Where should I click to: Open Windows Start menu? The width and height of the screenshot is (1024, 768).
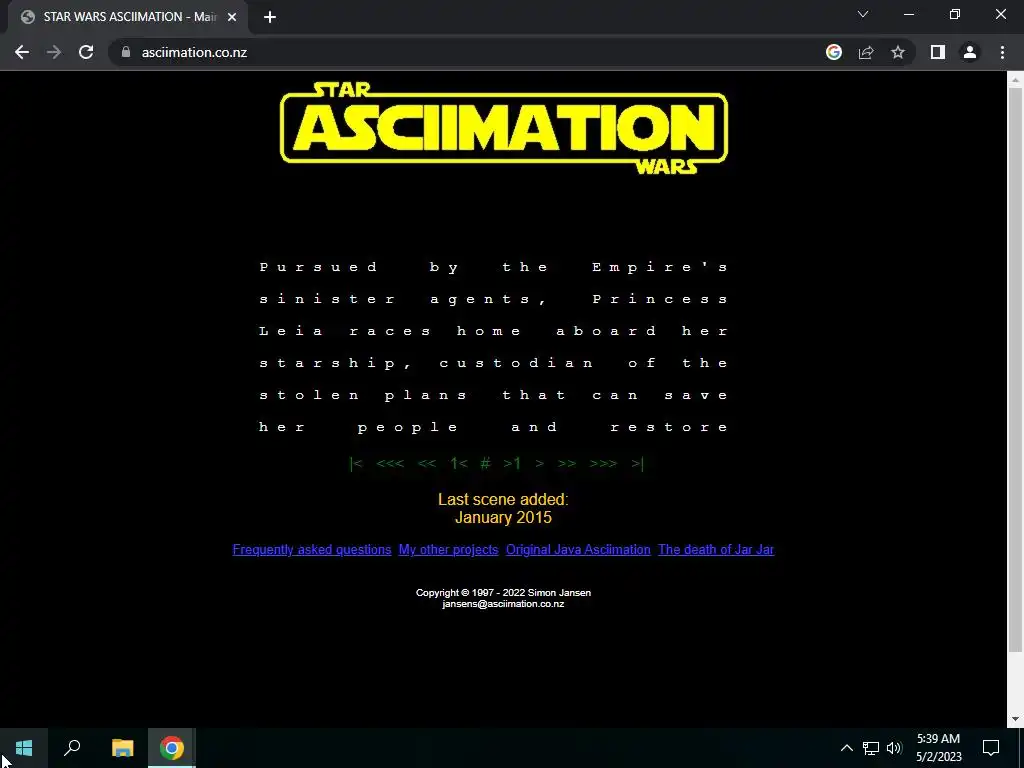pos(24,748)
